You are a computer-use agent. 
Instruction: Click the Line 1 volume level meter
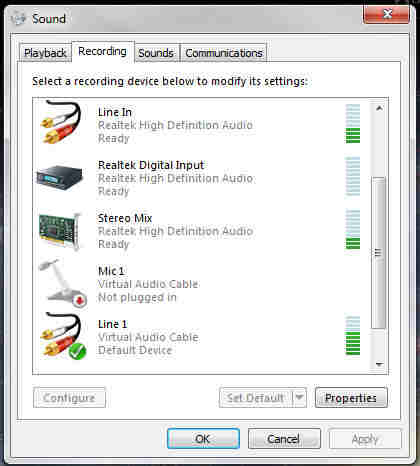click(353, 336)
